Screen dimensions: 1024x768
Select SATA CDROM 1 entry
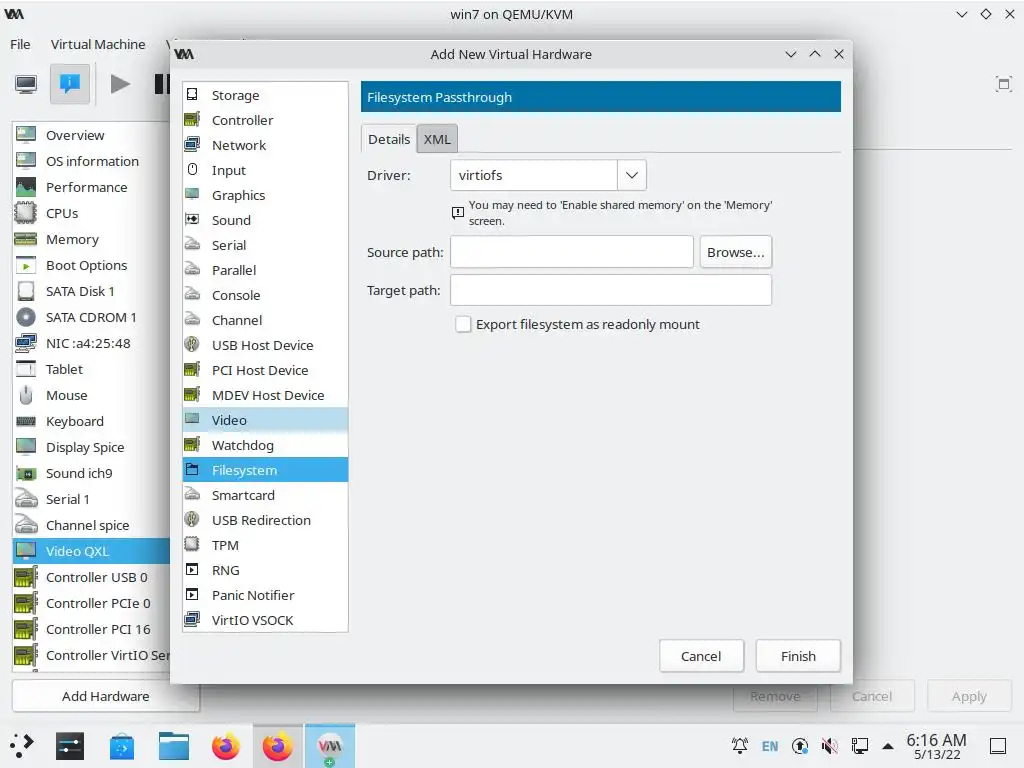(x=91, y=317)
